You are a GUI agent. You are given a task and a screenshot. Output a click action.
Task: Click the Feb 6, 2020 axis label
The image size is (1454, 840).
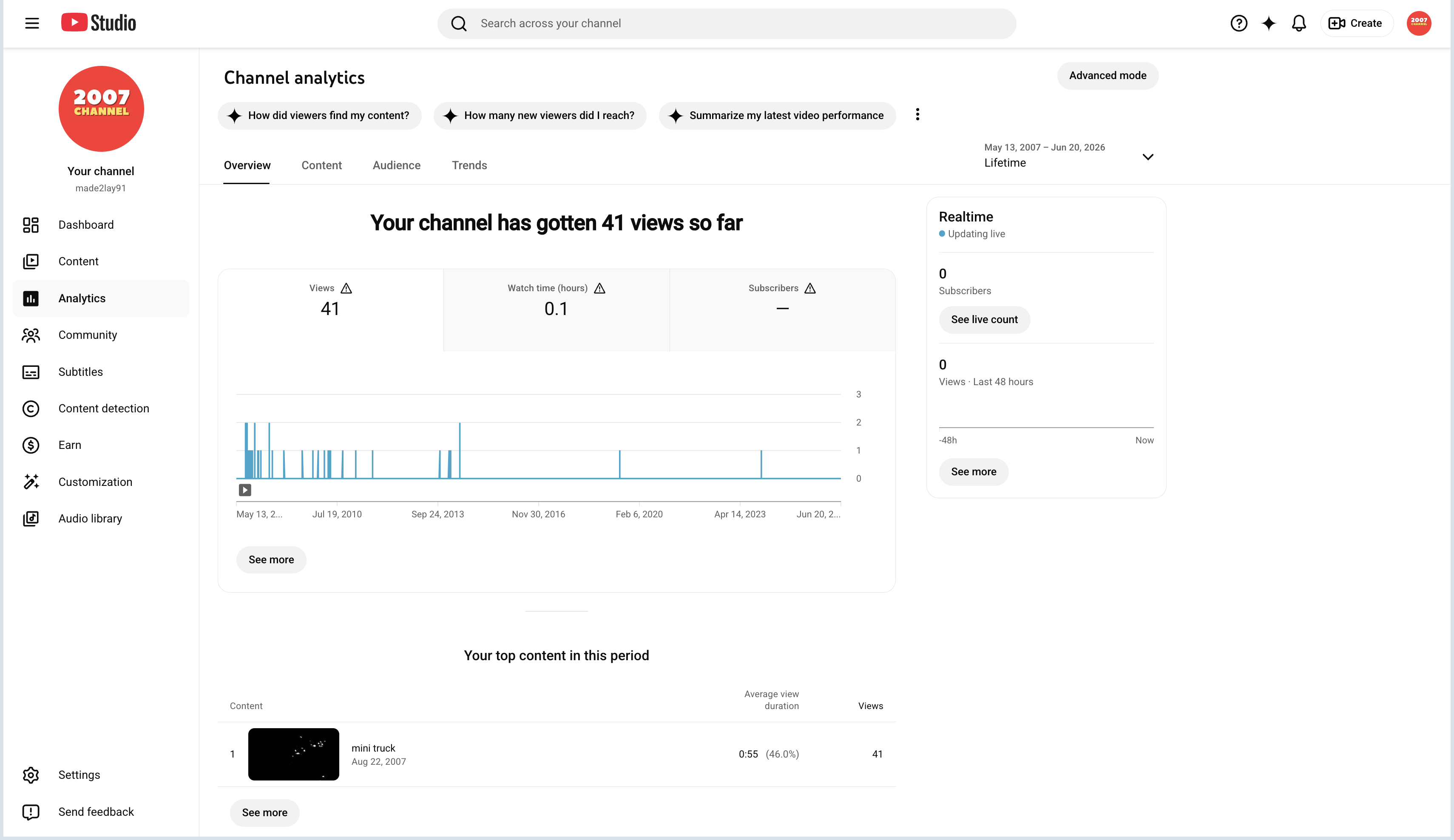point(639,514)
